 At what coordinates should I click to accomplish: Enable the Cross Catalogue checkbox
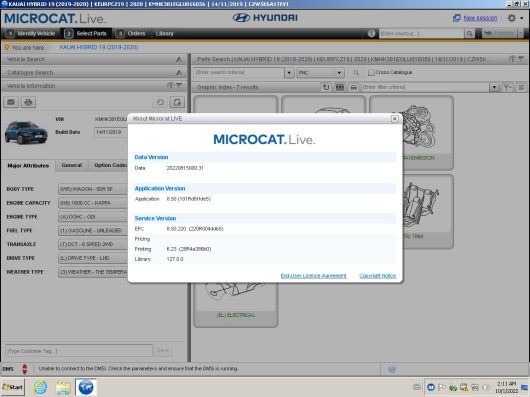pyautogui.click(x=371, y=72)
